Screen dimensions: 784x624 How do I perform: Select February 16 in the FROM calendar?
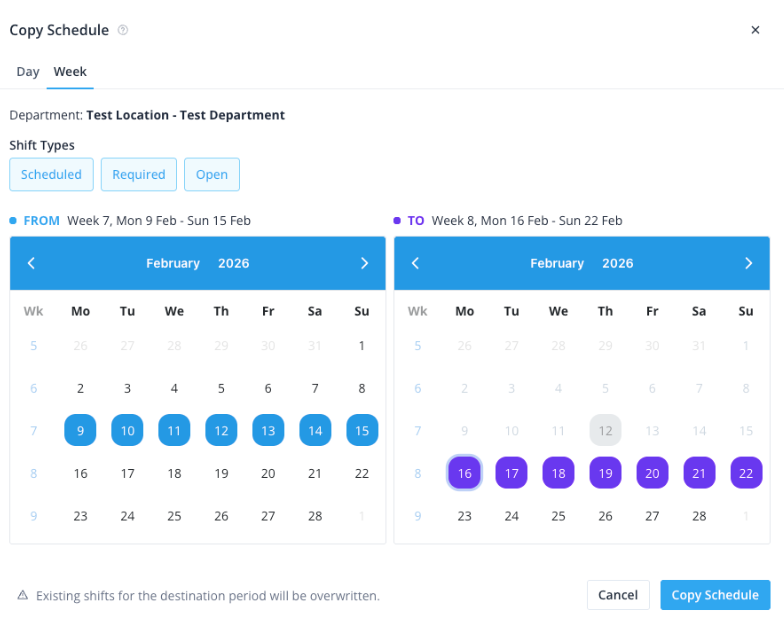tap(80, 473)
